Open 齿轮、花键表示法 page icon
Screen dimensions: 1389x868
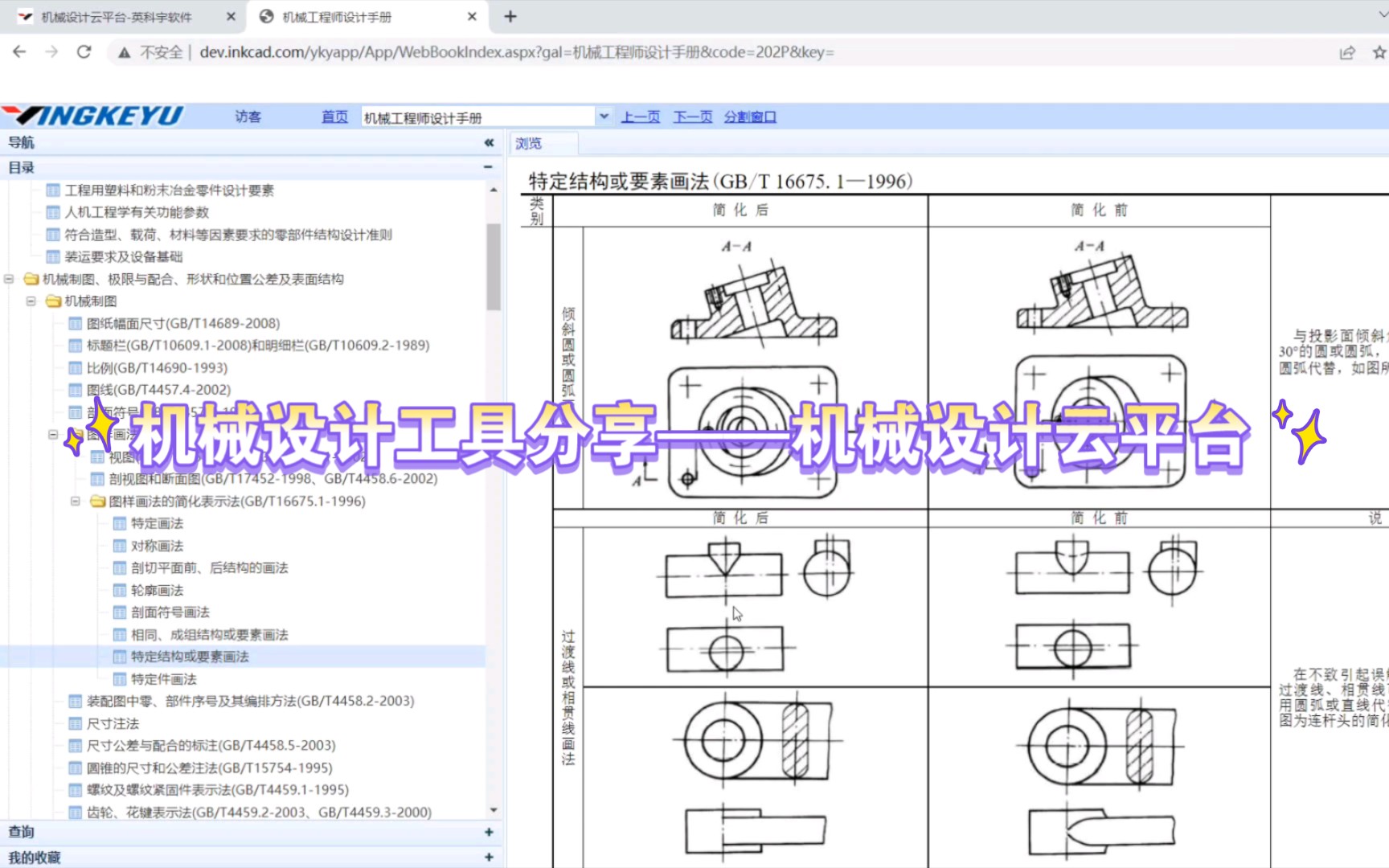76,812
